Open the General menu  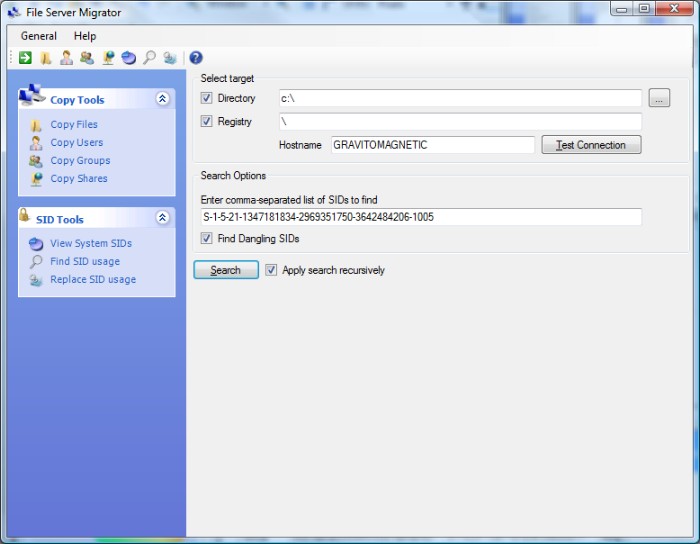(x=39, y=36)
